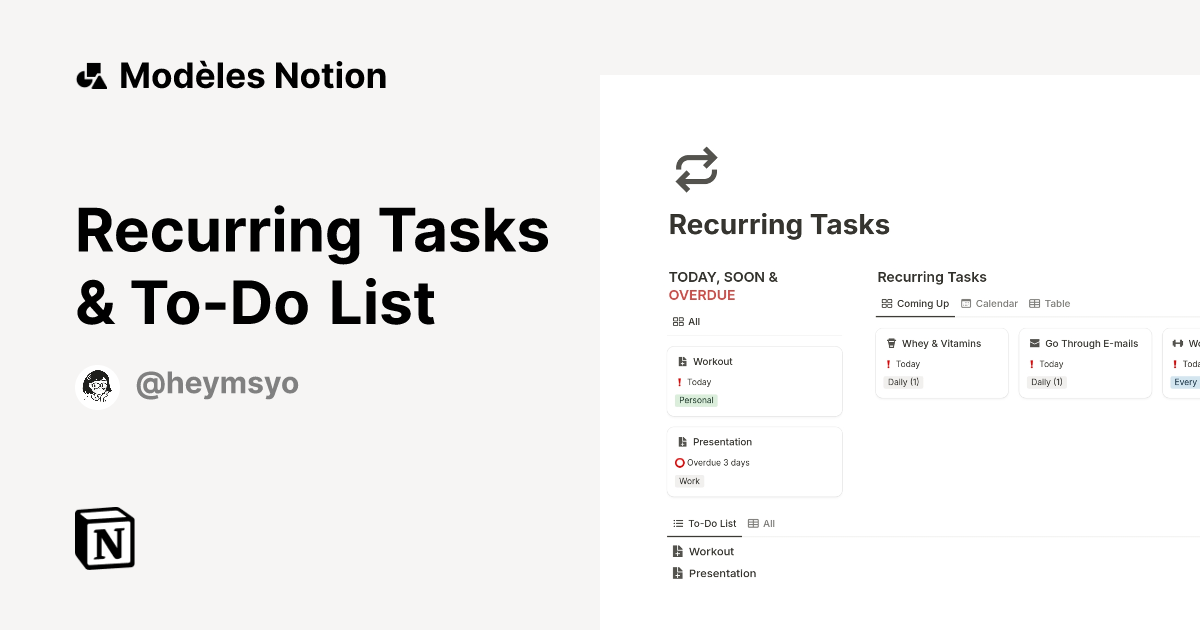Click the @heymsyo author link
1200x630 pixels.
coord(217,383)
